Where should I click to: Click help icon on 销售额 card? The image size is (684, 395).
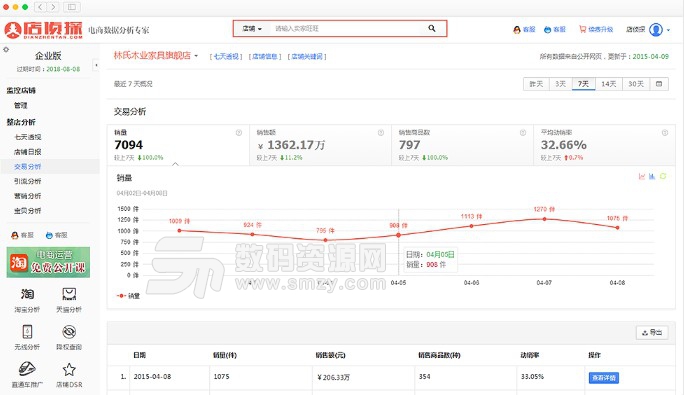coord(381,133)
